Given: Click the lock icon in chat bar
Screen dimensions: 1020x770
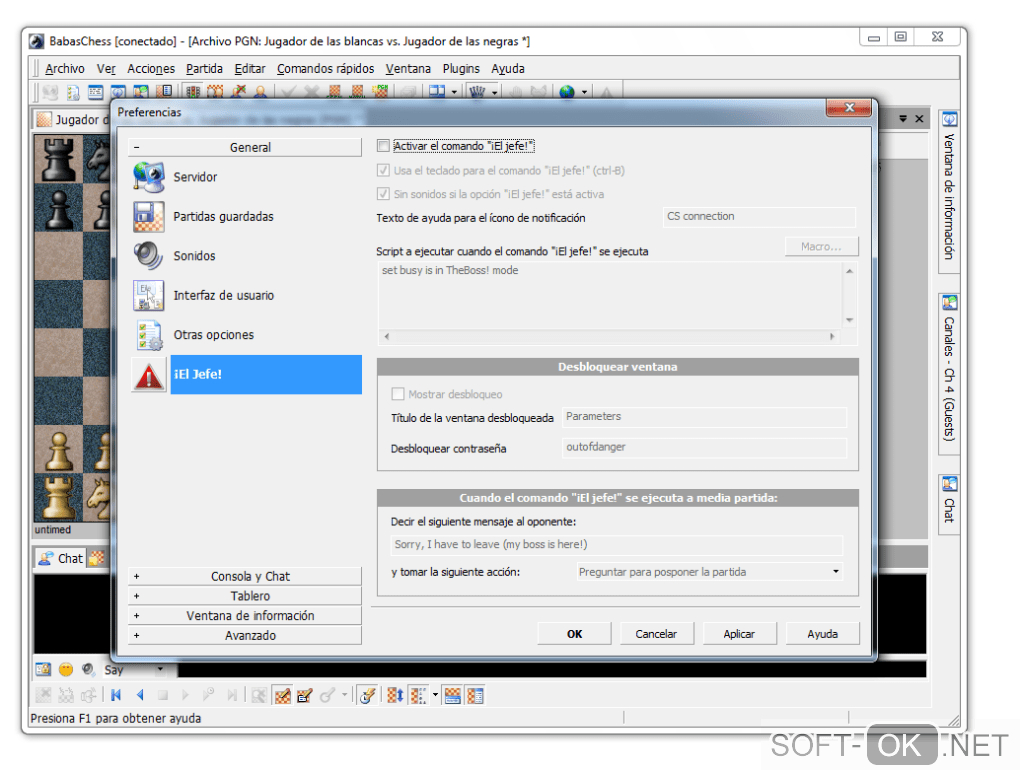Looking at the screenshot, I should point(43,669).
